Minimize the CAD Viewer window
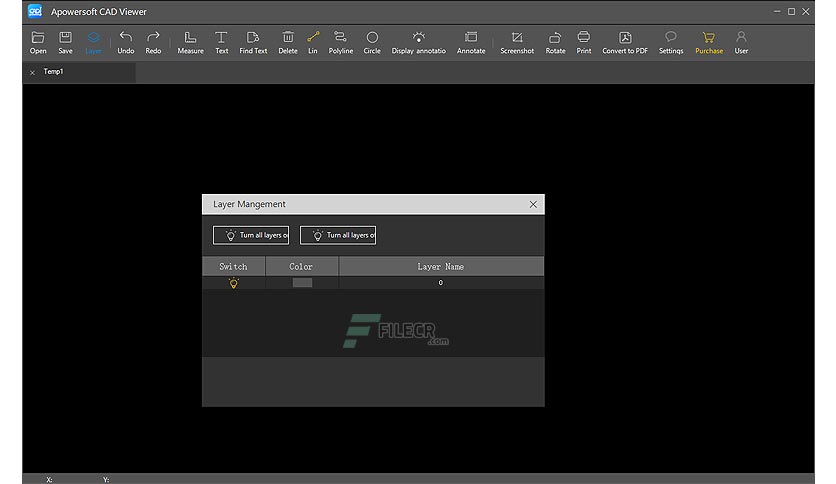This screenshot has height=484, width=836. tap(777, 11)
